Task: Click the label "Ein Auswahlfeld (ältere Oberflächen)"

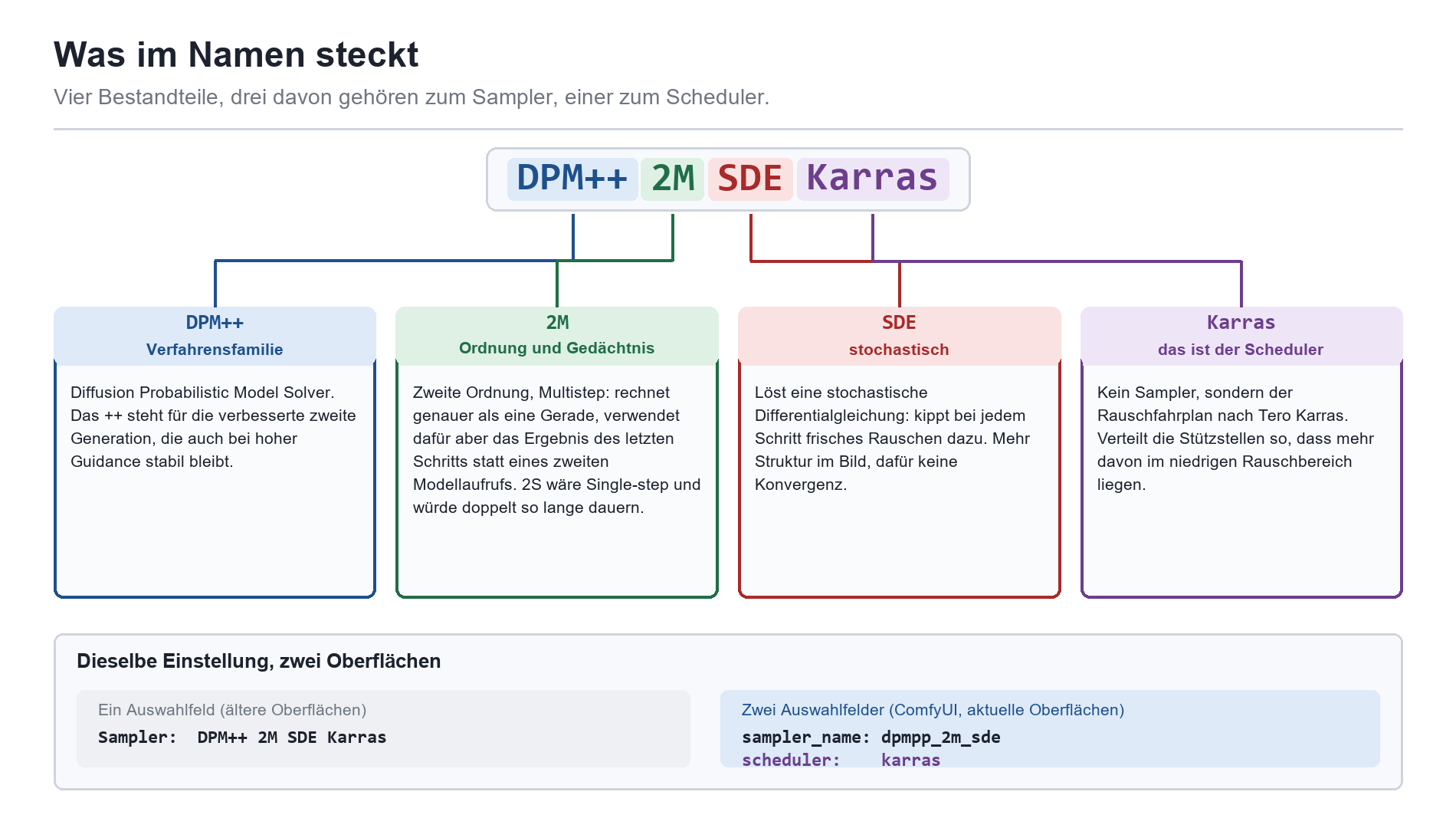Action: click(232, 710)
